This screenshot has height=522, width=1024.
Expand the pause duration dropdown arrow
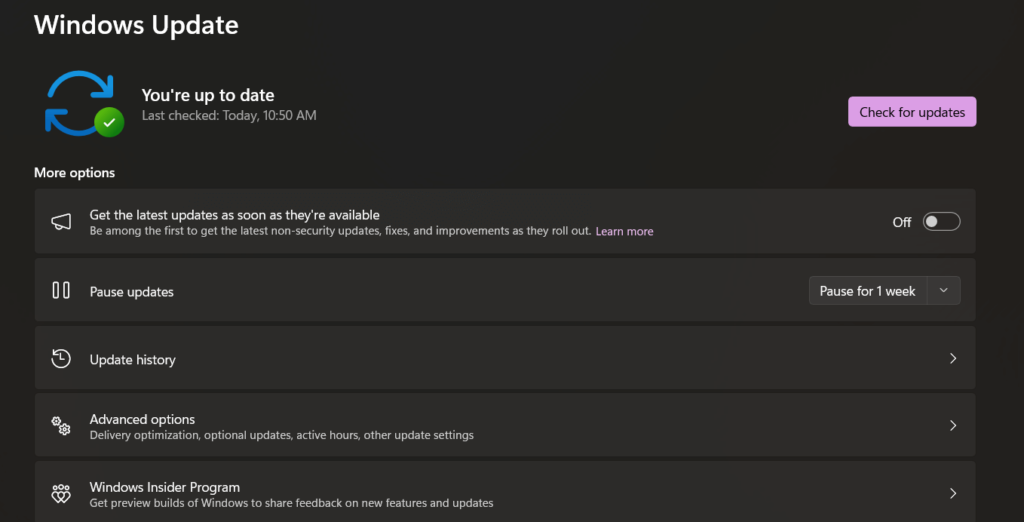943,291
